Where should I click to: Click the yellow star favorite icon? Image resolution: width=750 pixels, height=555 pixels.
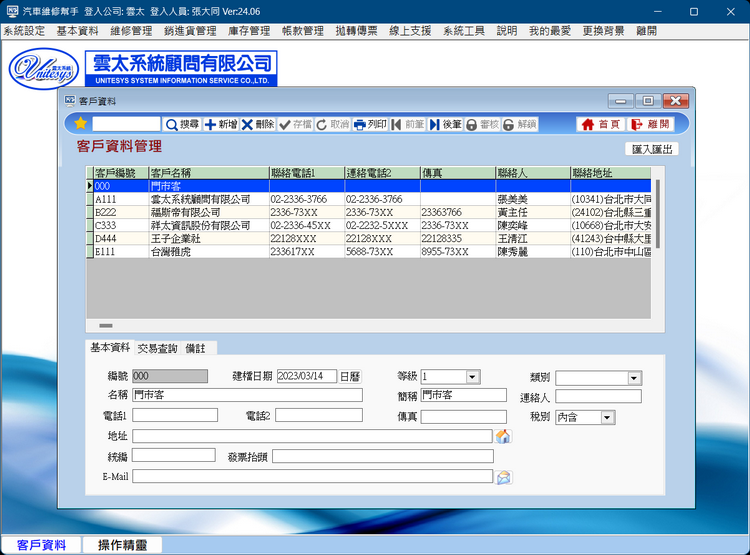(x=80, y=124)
